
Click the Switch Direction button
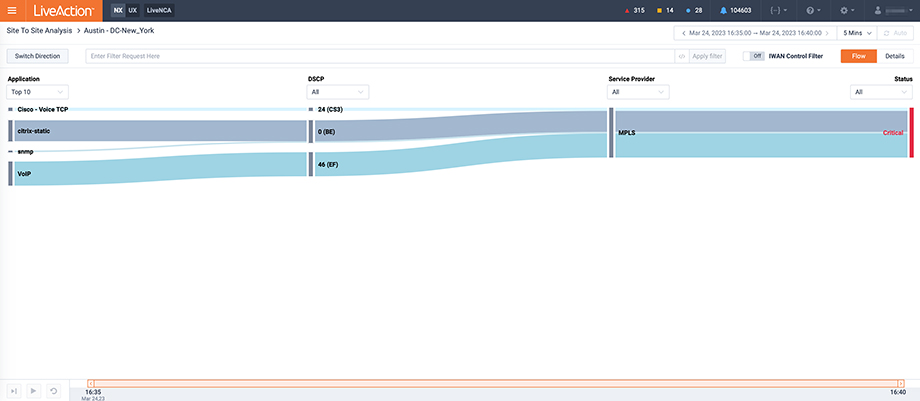[x=38, y=56]
